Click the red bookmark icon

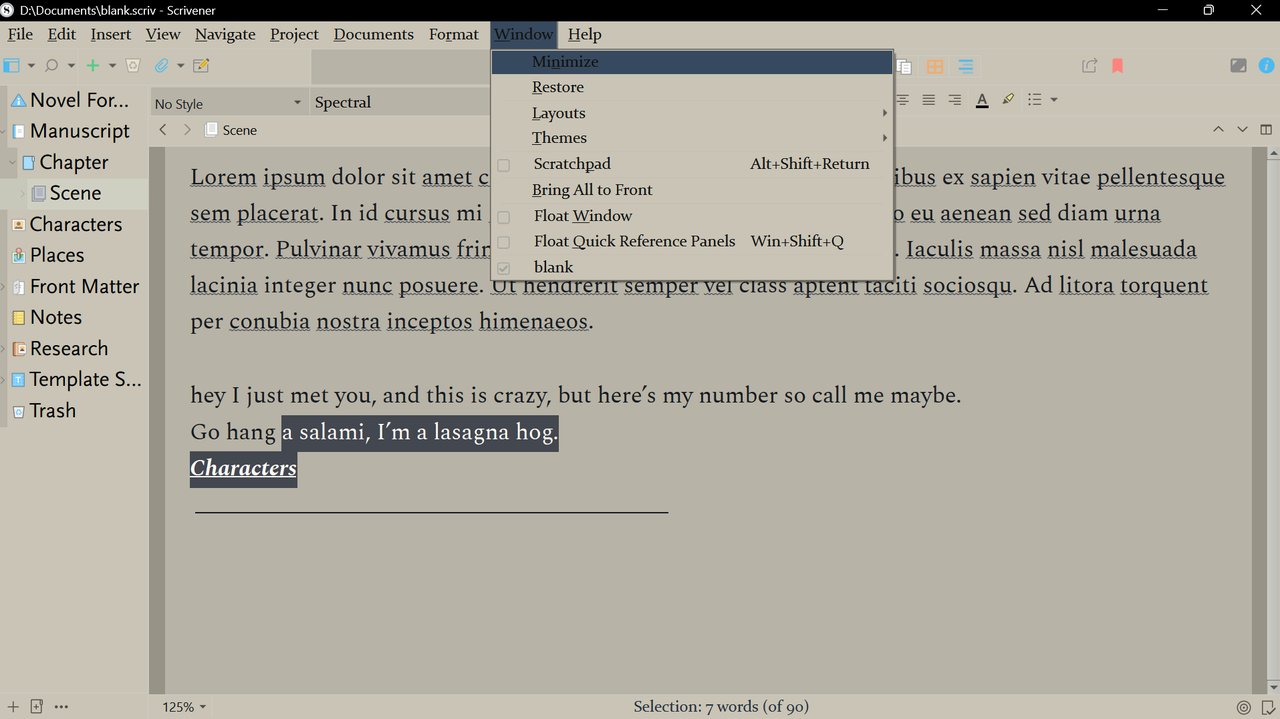pyautogui.click(x=1118, y=66)
